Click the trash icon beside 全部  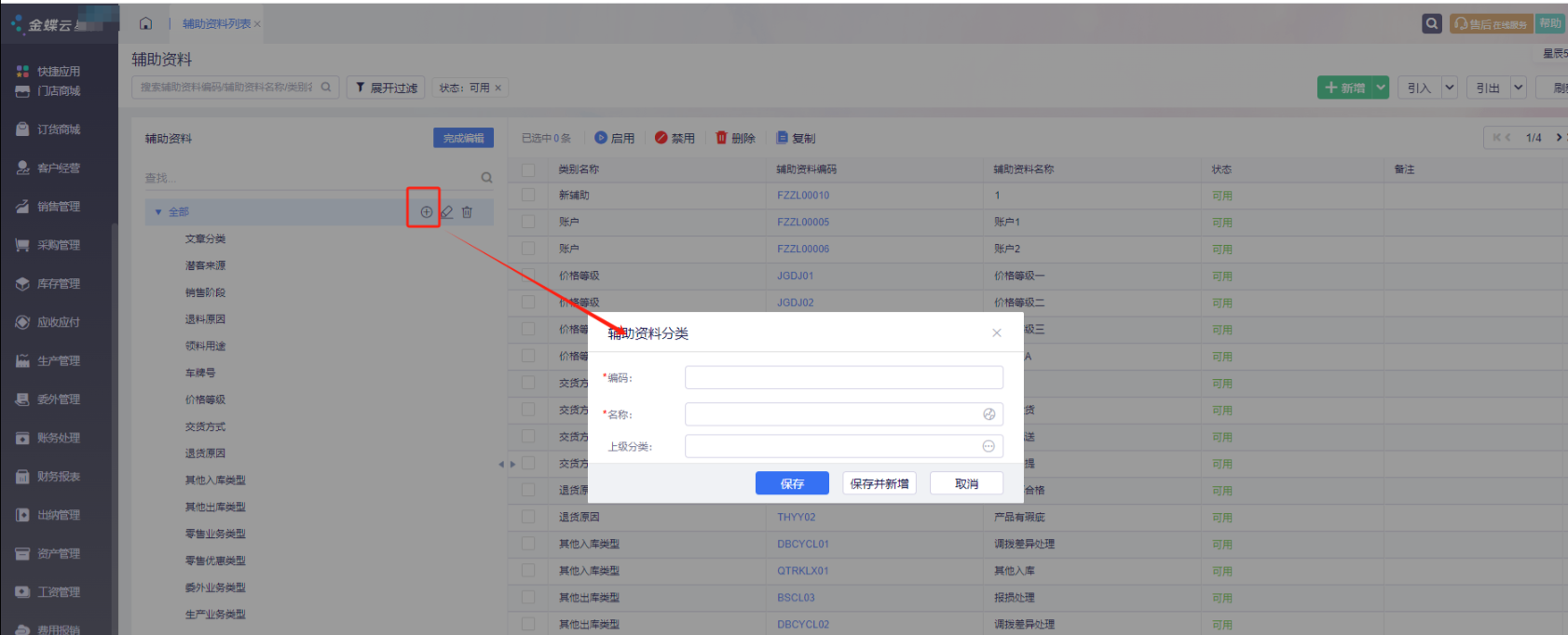coord(467,212)
